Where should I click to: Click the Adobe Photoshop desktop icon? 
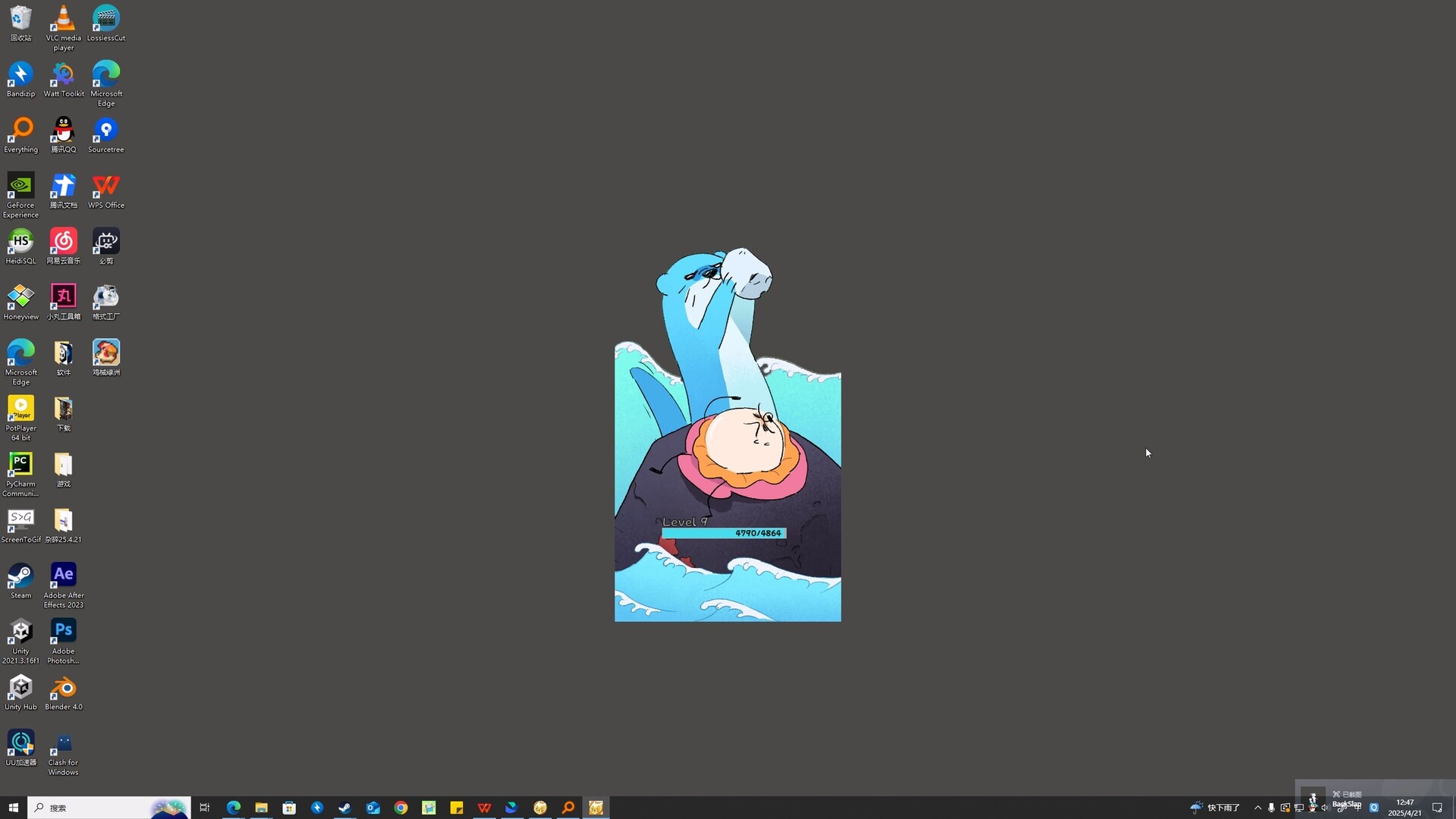pos(64,642)
